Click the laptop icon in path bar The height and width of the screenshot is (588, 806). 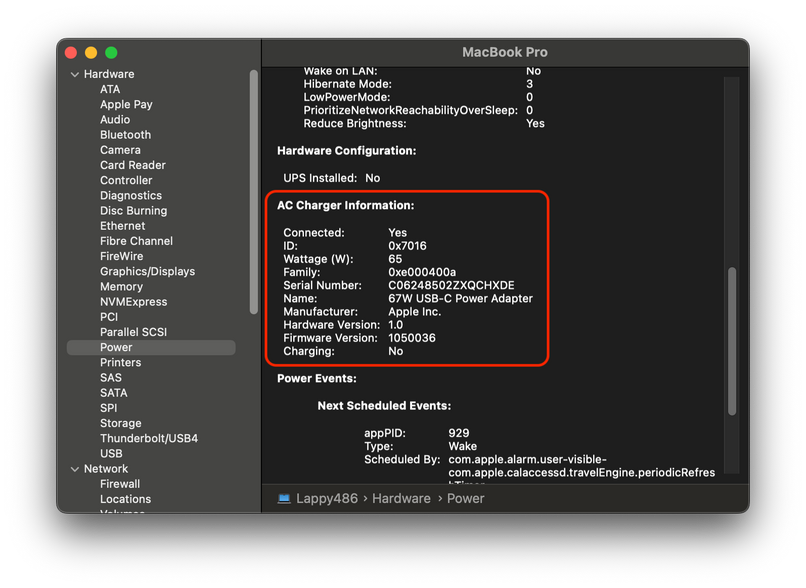click(284, 498)
